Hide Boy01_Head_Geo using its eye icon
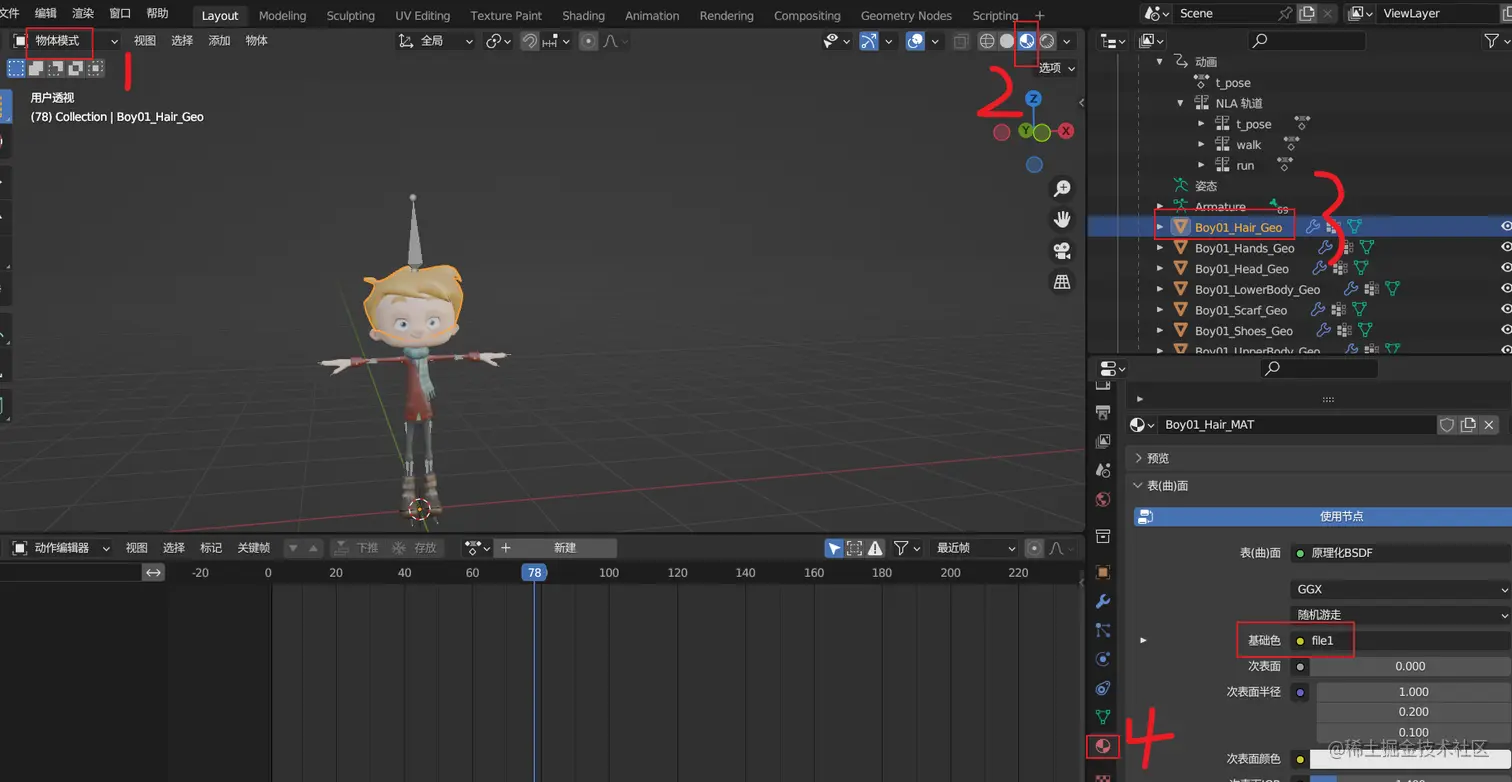Screen dimensions: 1512x782 1506,269
